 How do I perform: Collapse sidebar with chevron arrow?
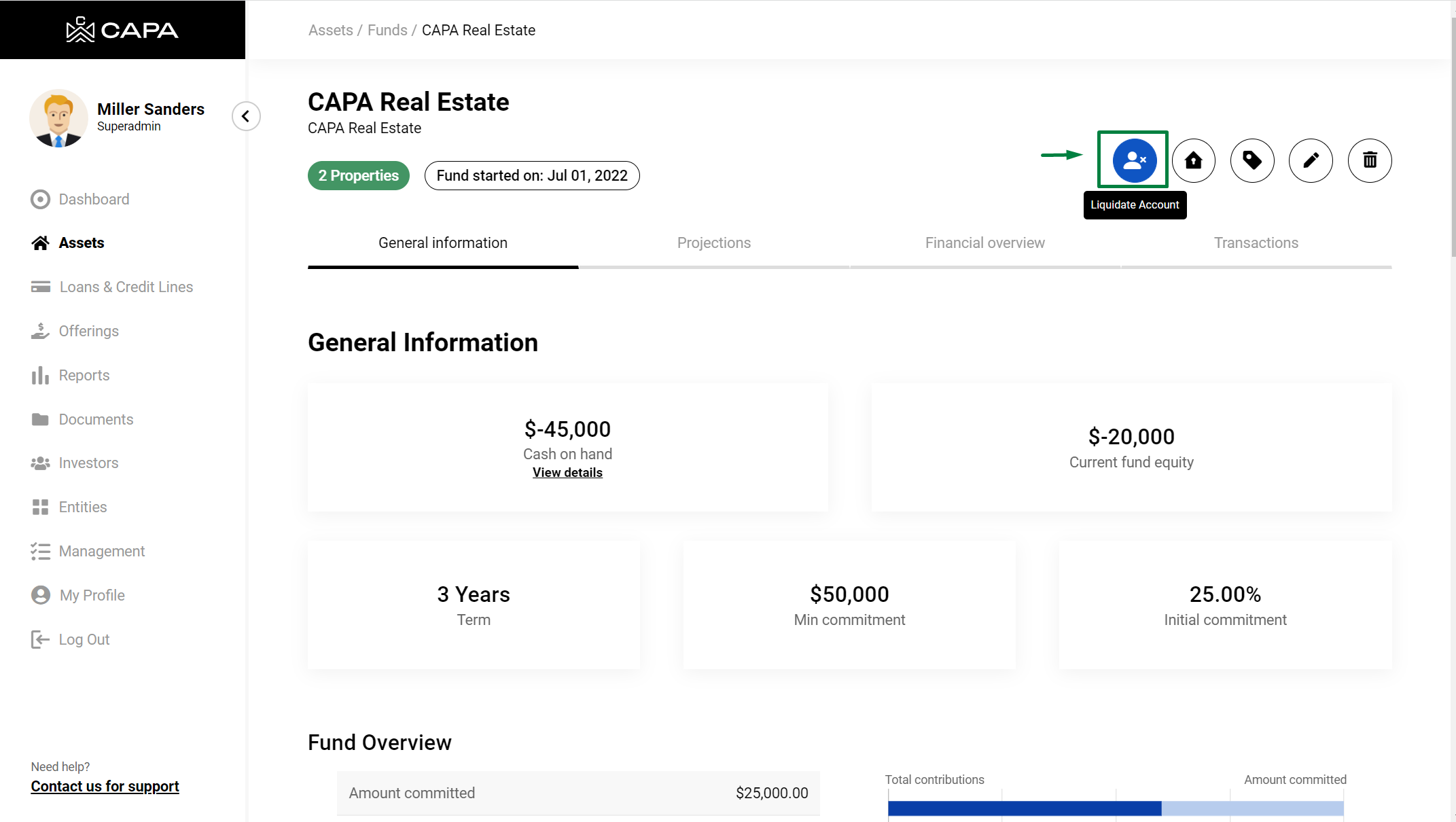pyautogui.click(x=246, y=116)
